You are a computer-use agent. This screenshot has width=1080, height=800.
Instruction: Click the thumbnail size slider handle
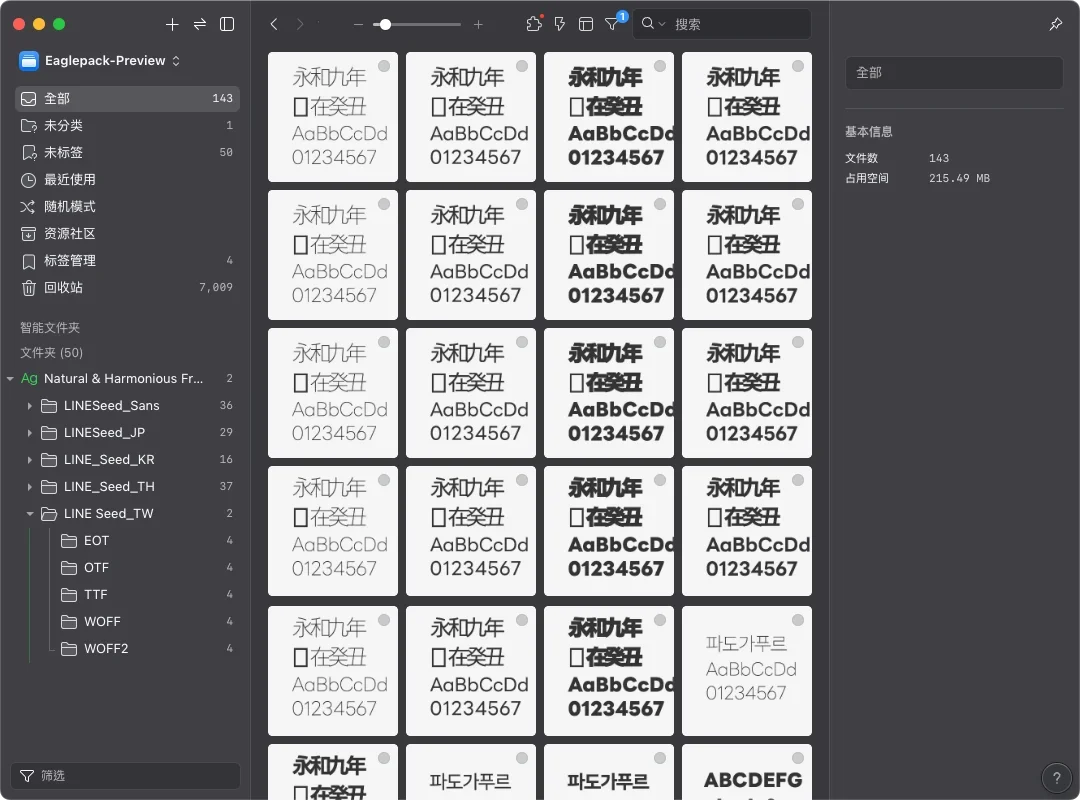click(x=385, y=24)
